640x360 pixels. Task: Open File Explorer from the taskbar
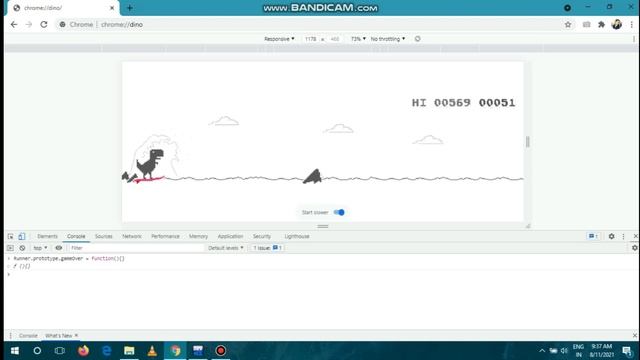[129, 351]
